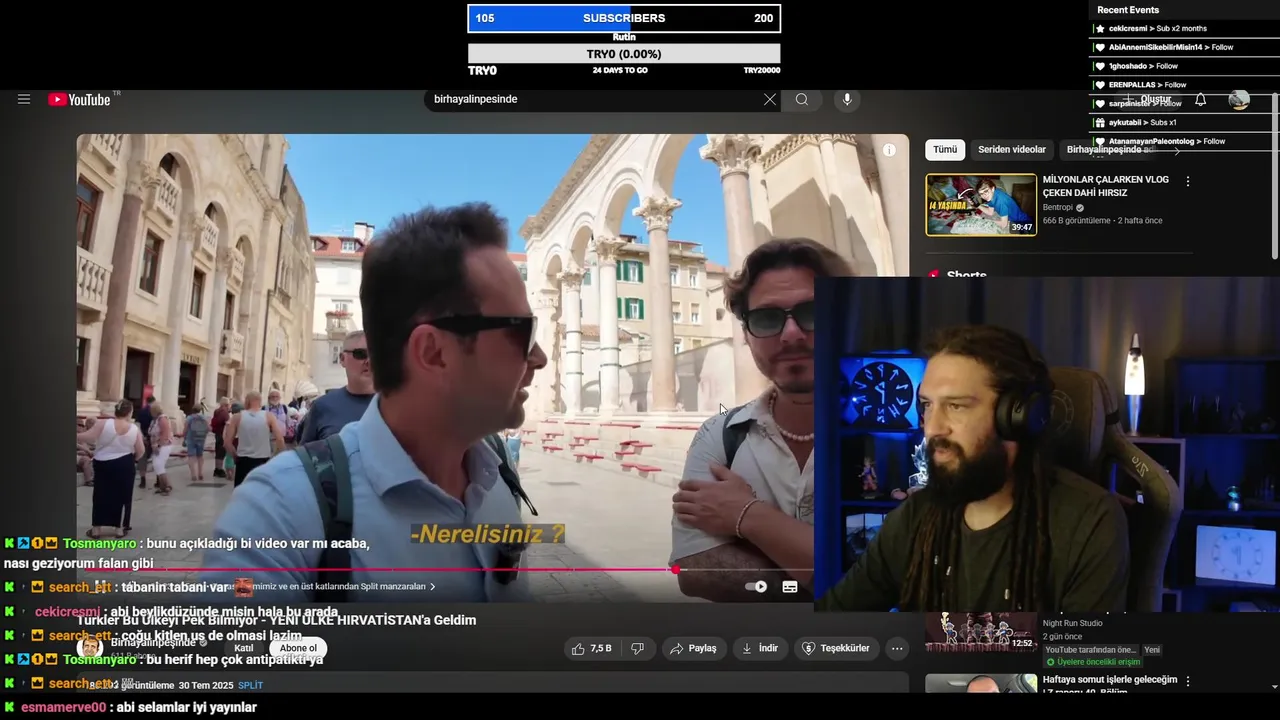Click the Katıl join button

tap(243, 648)
